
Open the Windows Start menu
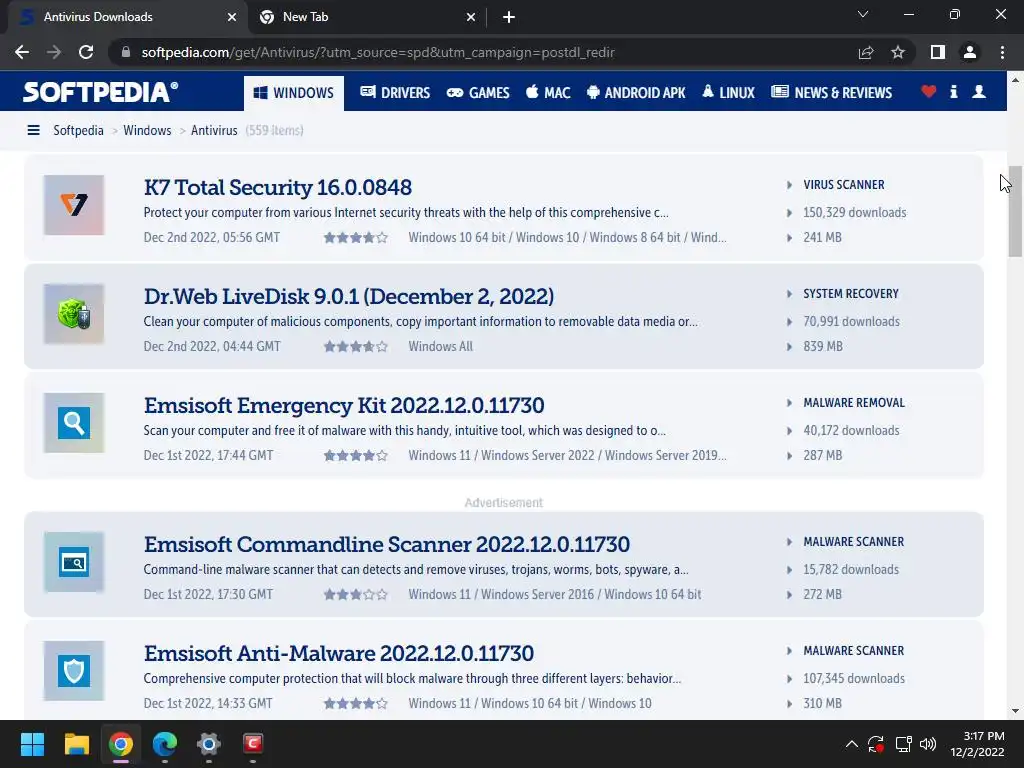32,744
